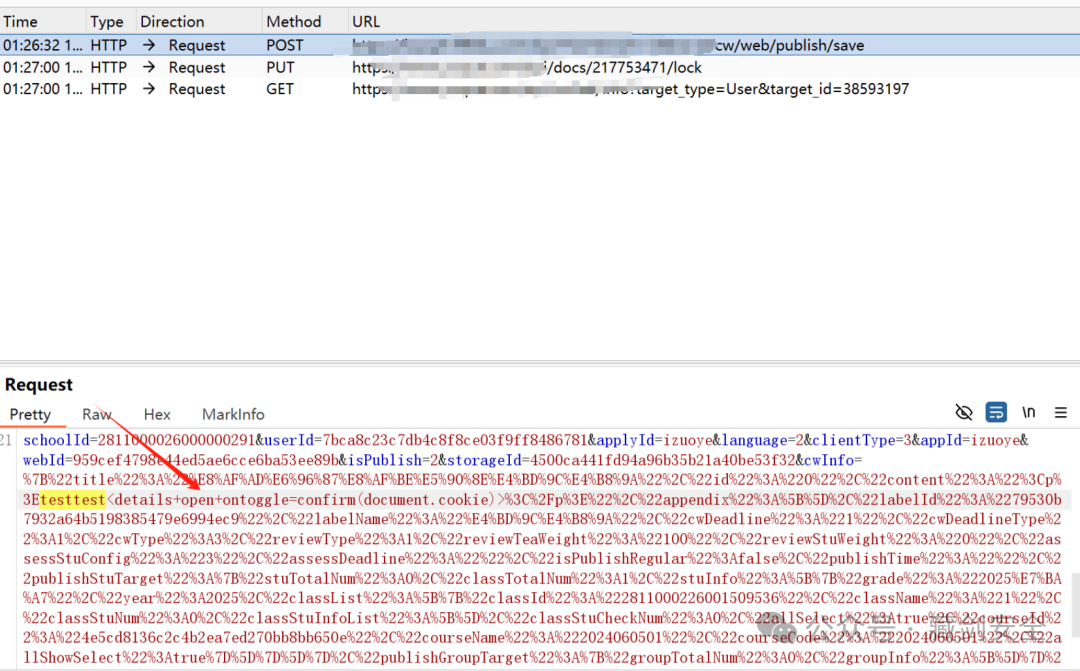The height and width of the screenshot is (671, 1080).
Task: Select the POST request row ending publish/save
Action: click(x=540, y=45)
